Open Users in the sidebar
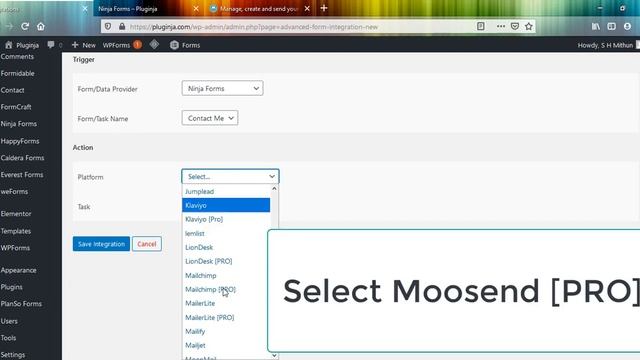Viewport: 640px width, 360px height. pyautogui.click(x=9, y=321)
